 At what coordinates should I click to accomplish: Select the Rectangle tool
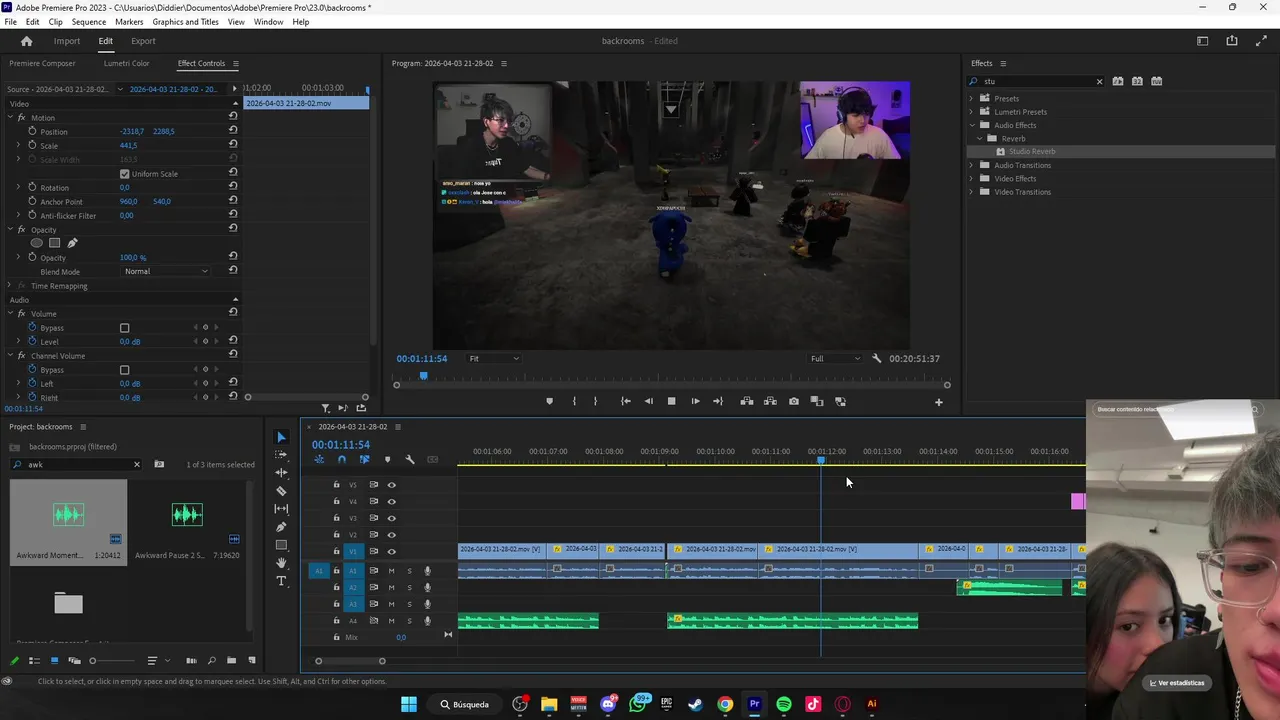pos(281,545)
